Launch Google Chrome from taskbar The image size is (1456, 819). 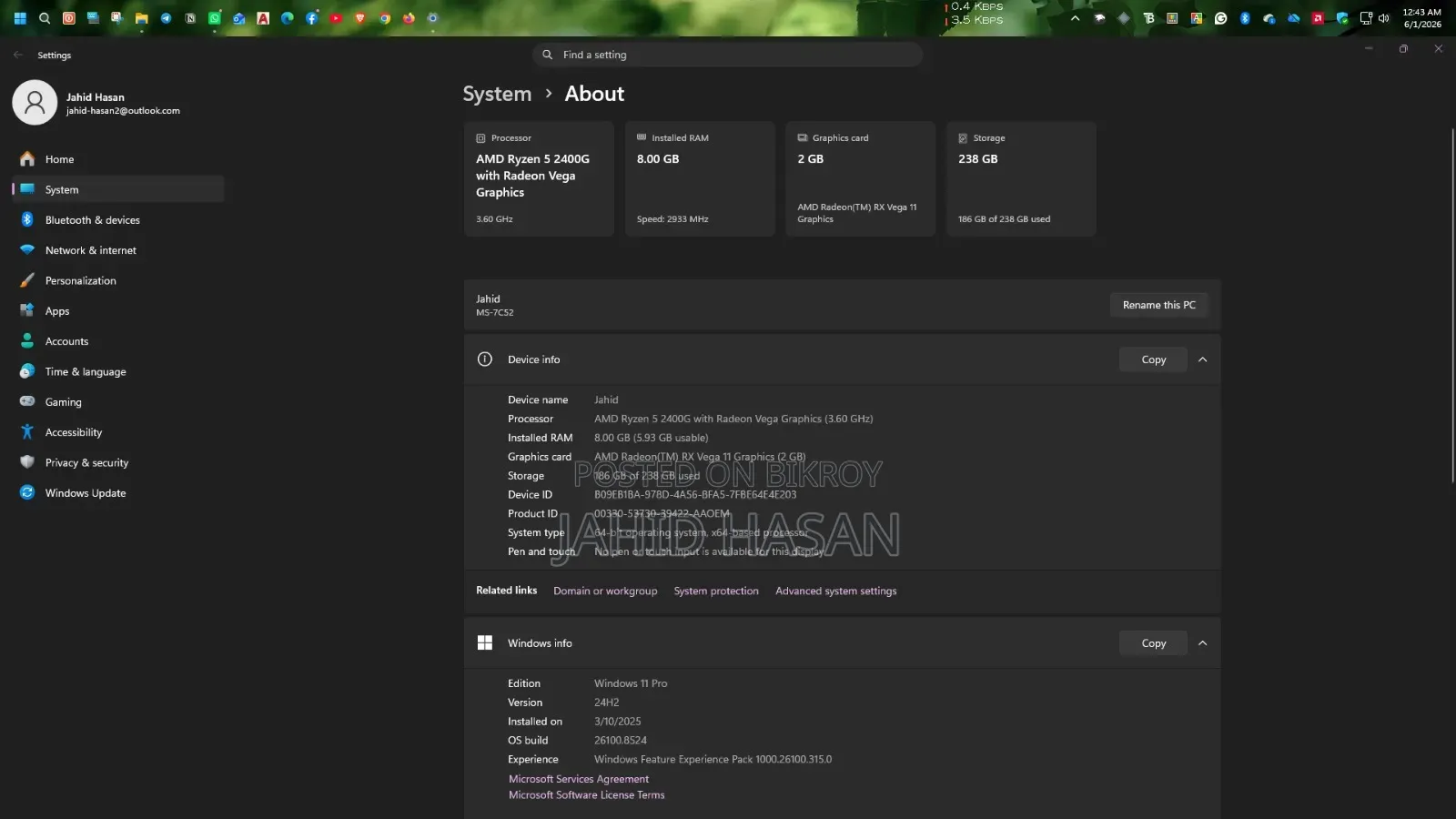[385, 18]
